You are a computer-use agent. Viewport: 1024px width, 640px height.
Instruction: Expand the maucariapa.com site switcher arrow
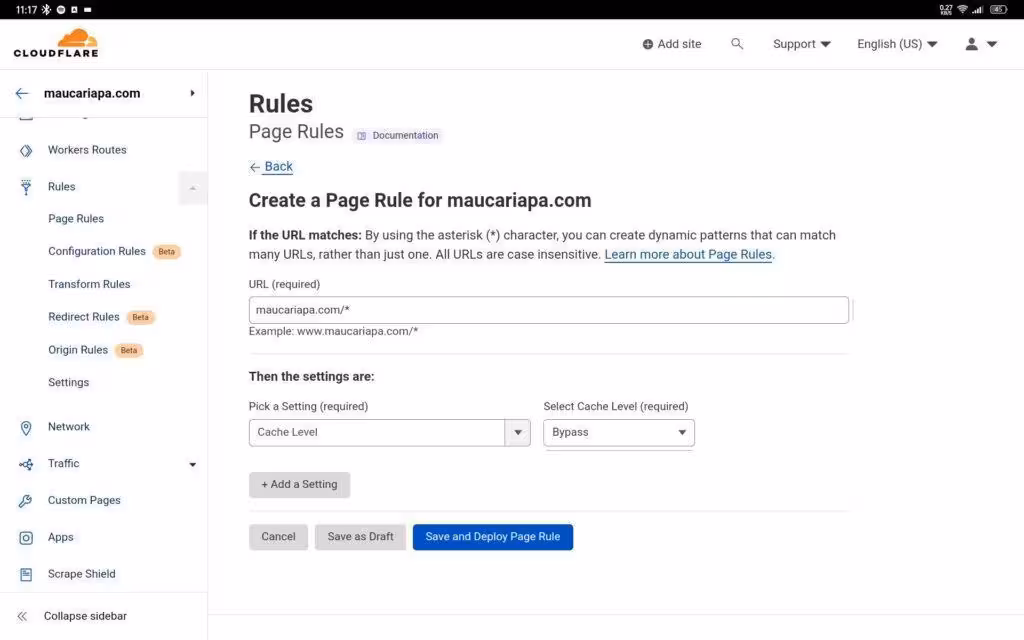click(192, 93)
